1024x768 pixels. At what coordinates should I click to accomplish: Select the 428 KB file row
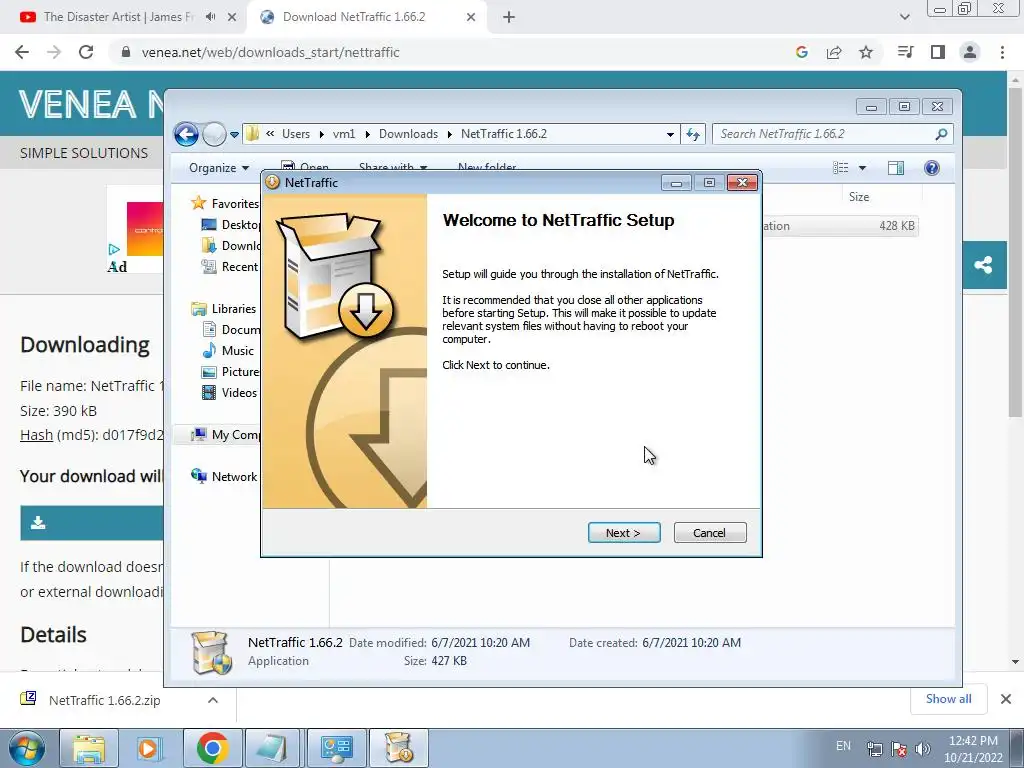(x=840, y=226)
